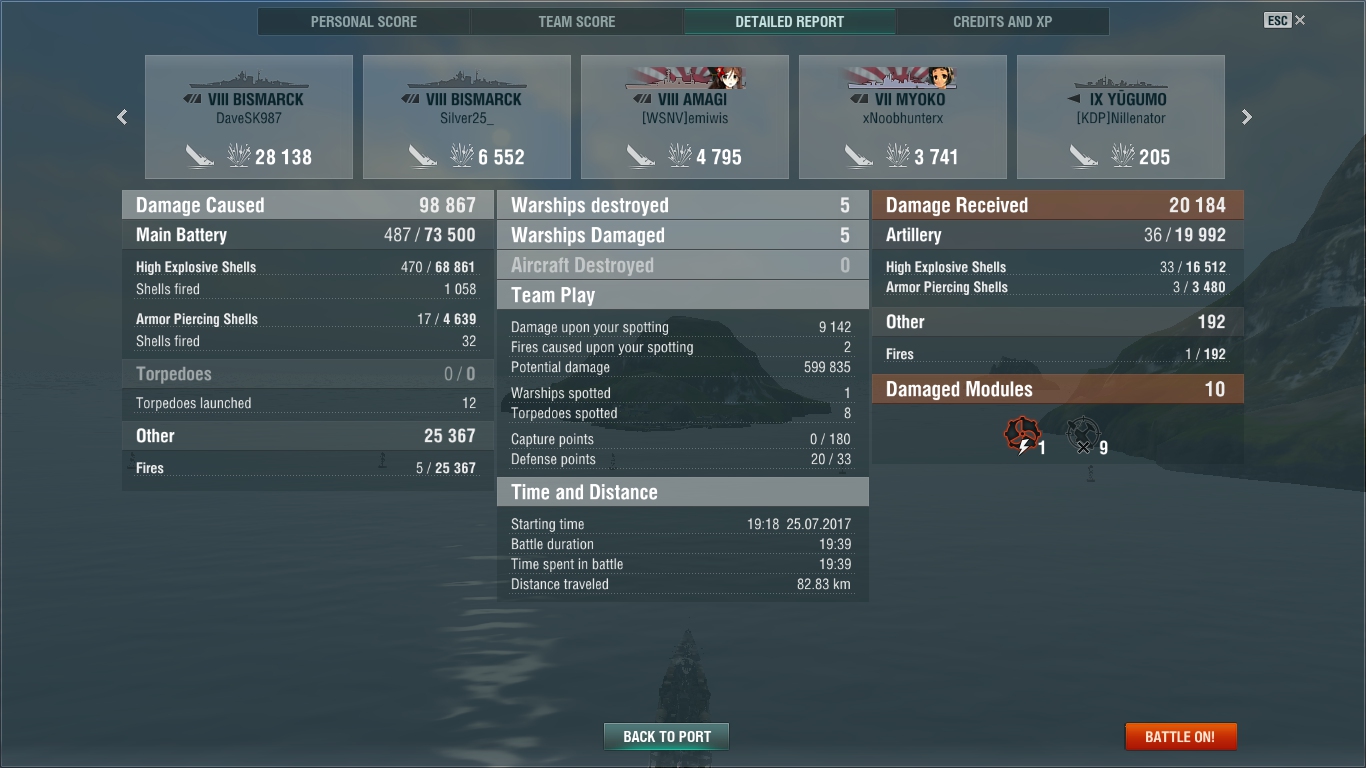Select the VIII Bismarck DaveSK987 card

[x=249, y=117]
